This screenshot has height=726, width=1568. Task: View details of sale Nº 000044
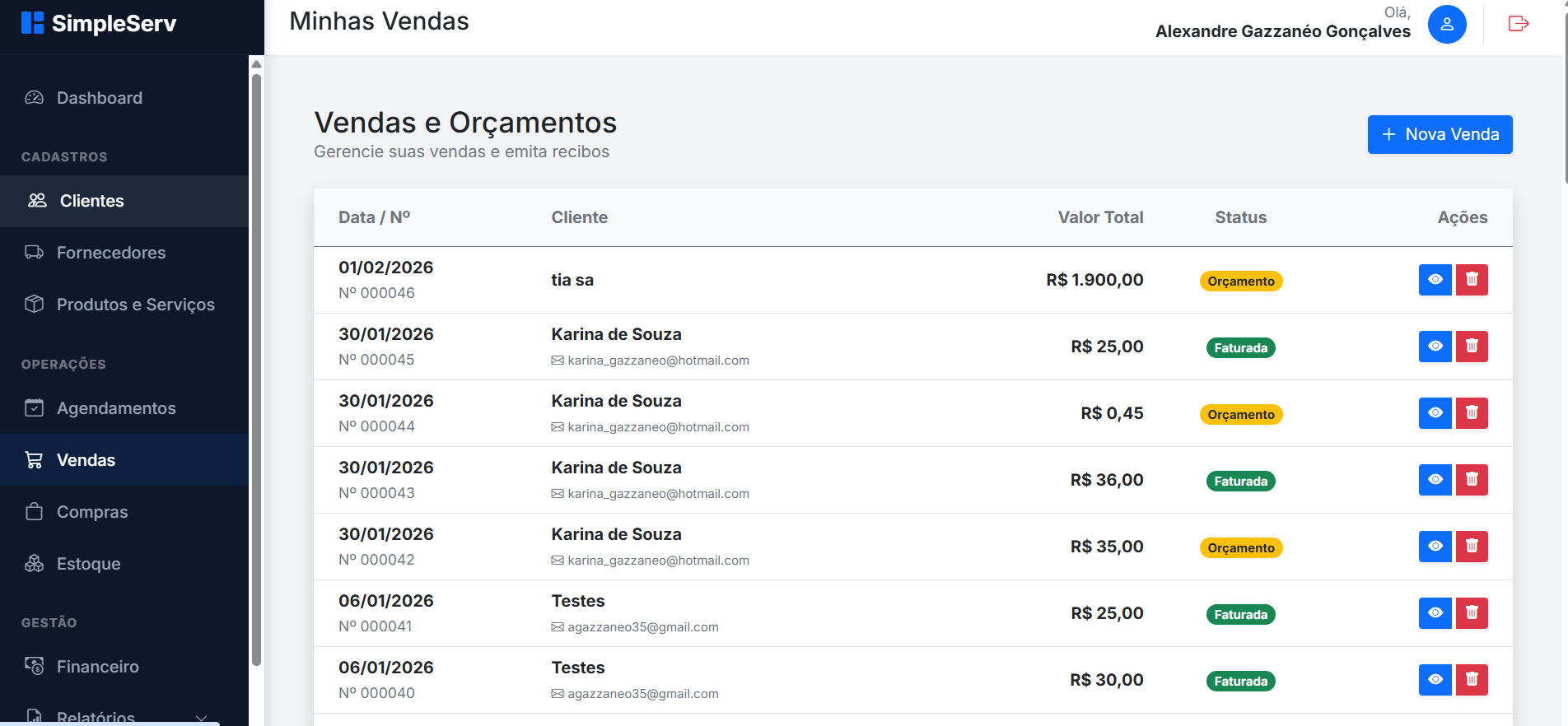1435,413
